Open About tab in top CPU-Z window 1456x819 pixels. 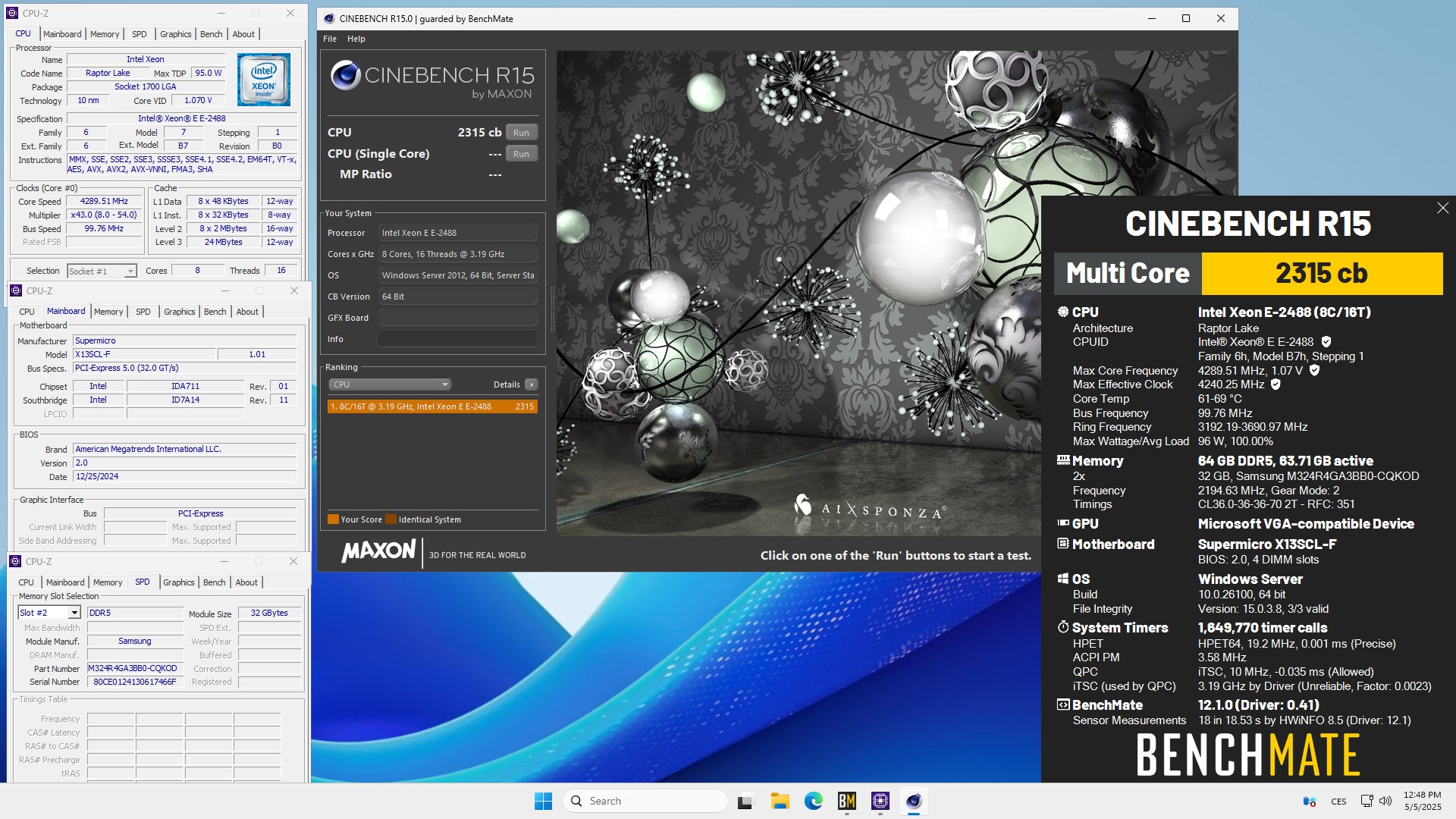pos(243,34)
